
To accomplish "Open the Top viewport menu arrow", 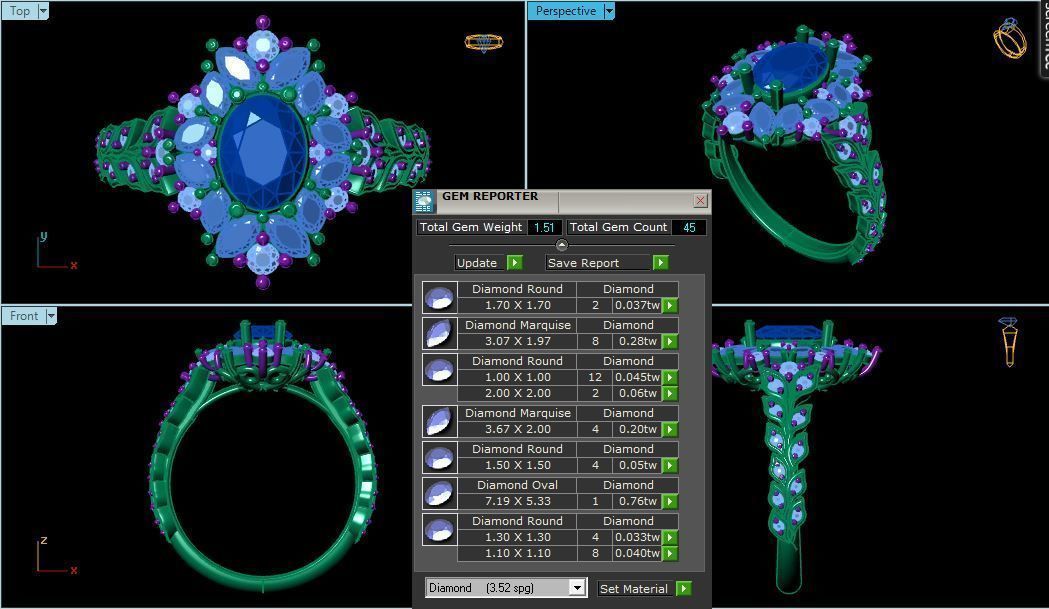I will [x=43, y=11].
